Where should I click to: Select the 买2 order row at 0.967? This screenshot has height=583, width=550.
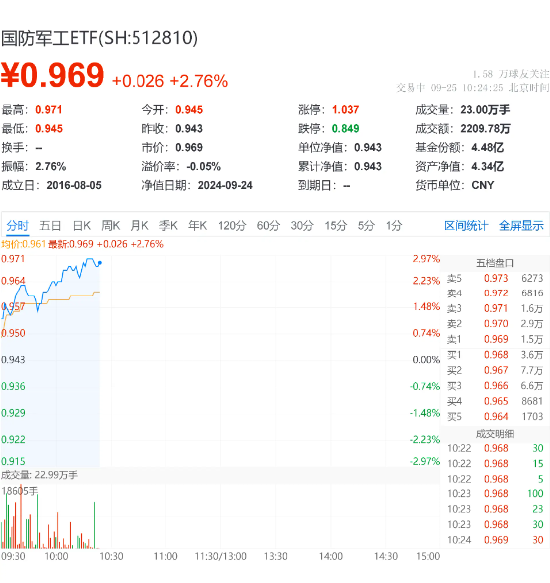point(495,370)
